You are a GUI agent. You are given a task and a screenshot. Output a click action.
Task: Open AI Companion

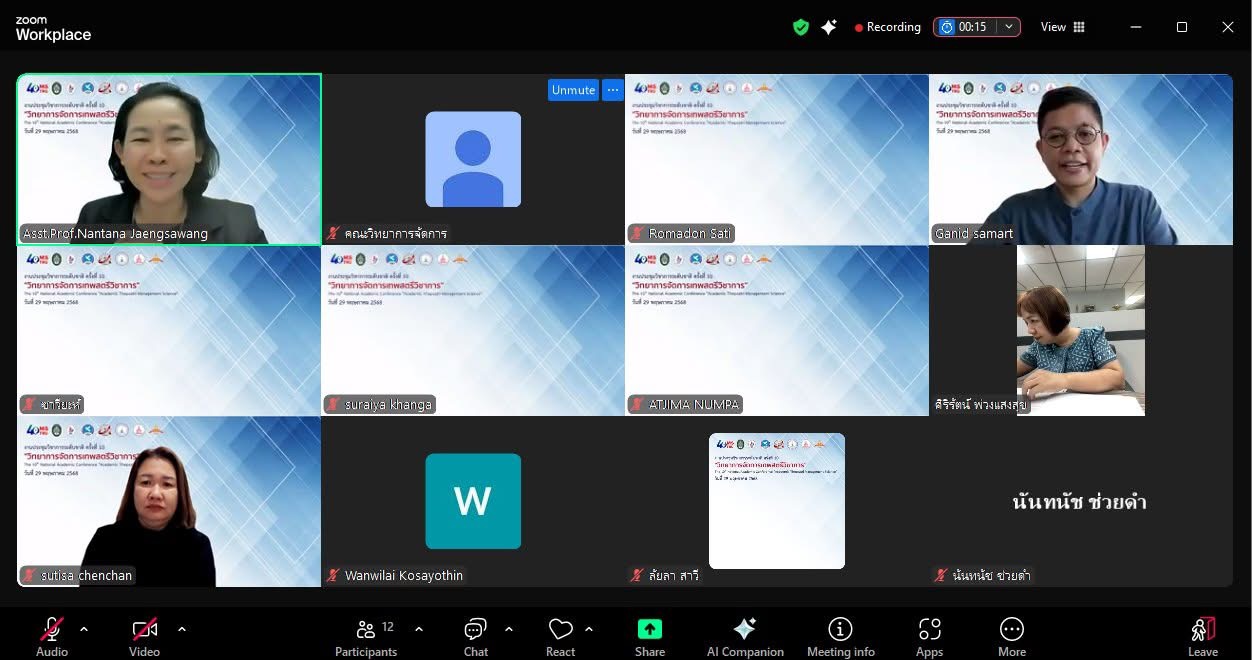pos(745,636)
